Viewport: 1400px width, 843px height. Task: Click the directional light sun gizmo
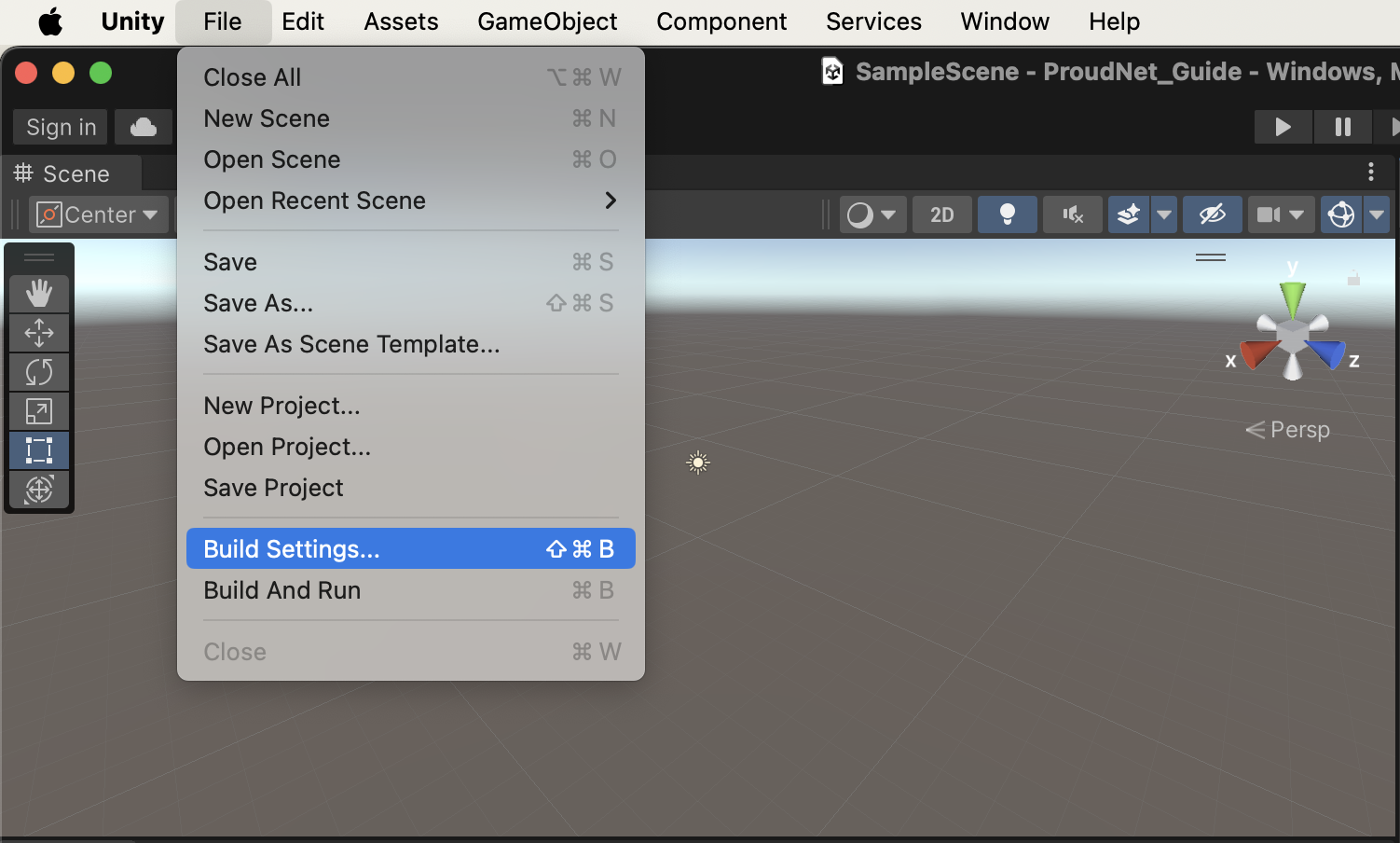click(698, 463)
